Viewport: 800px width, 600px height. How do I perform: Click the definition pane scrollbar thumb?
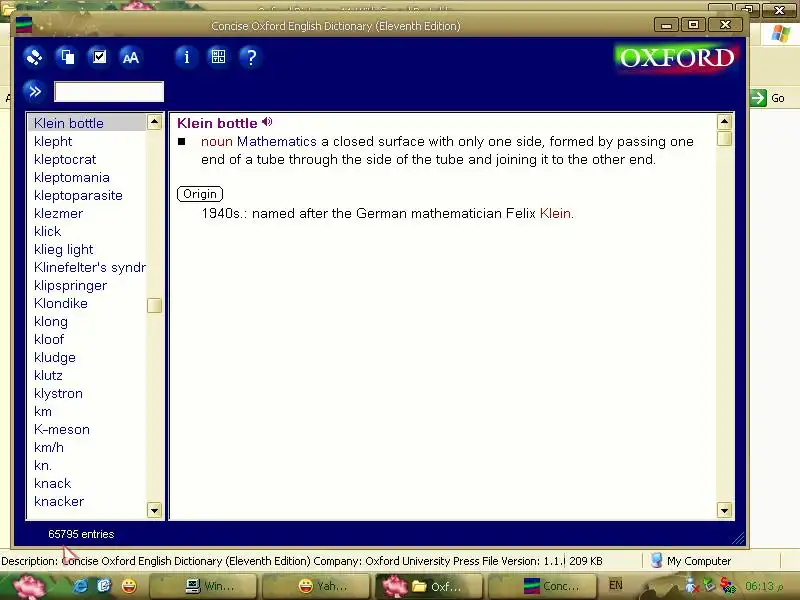click(x=724, y=139)
